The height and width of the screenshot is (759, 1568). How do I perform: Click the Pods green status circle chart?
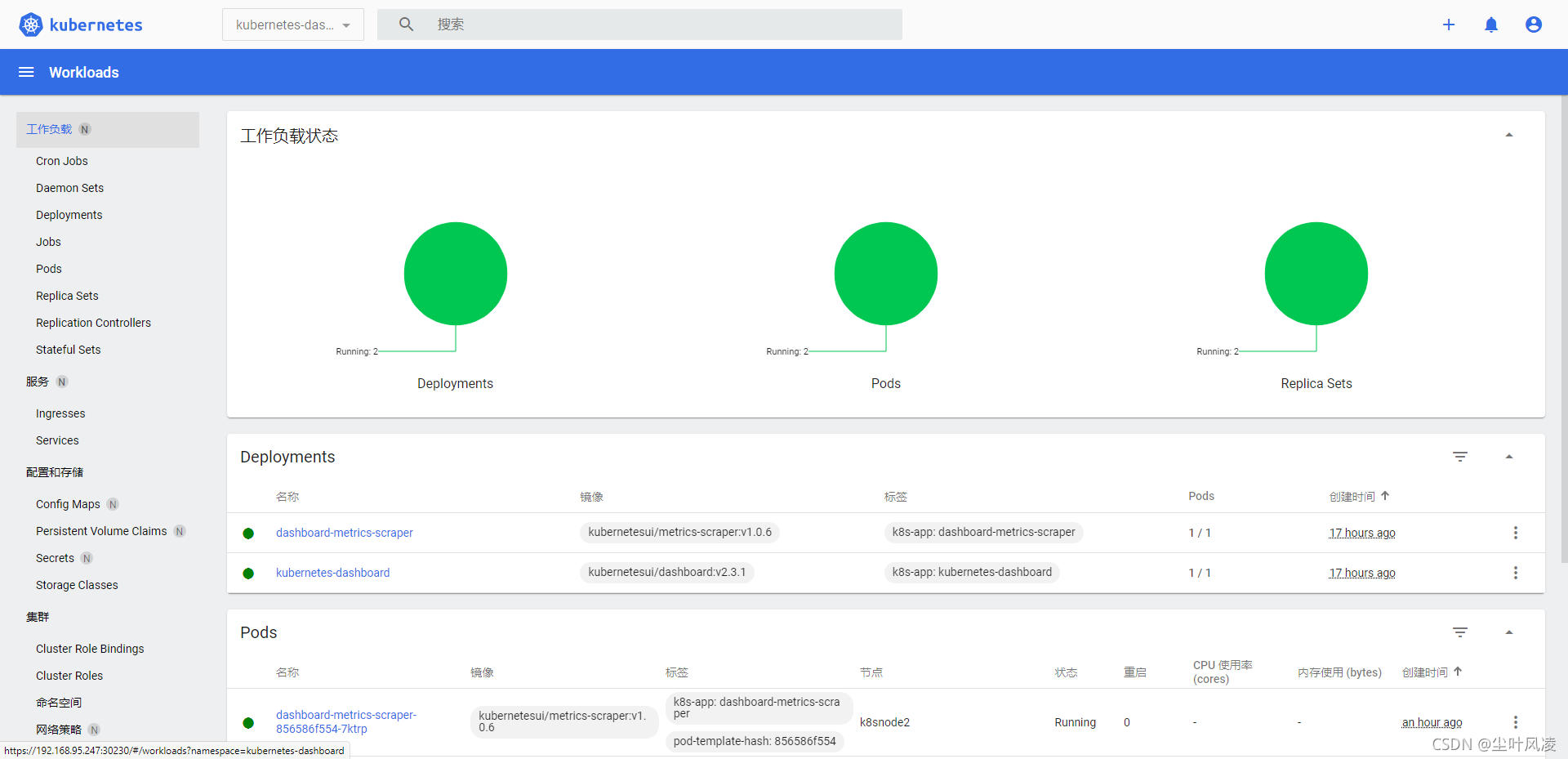point(886,274)
